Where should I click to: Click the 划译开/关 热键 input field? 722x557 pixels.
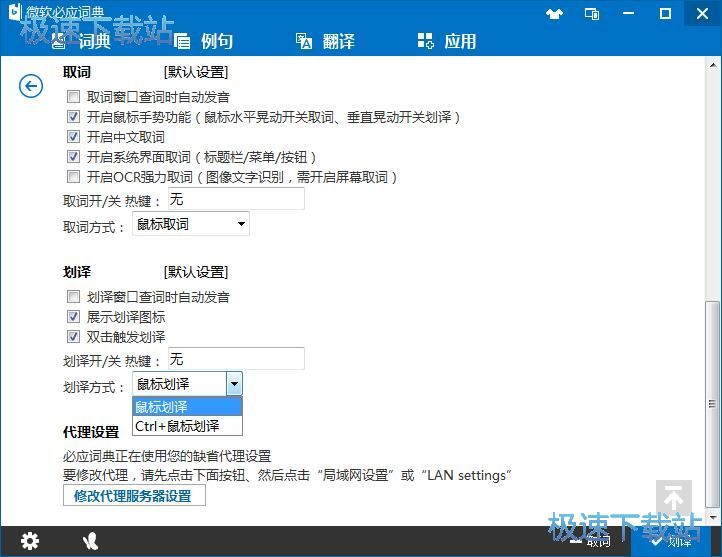[x=236, y=358]
